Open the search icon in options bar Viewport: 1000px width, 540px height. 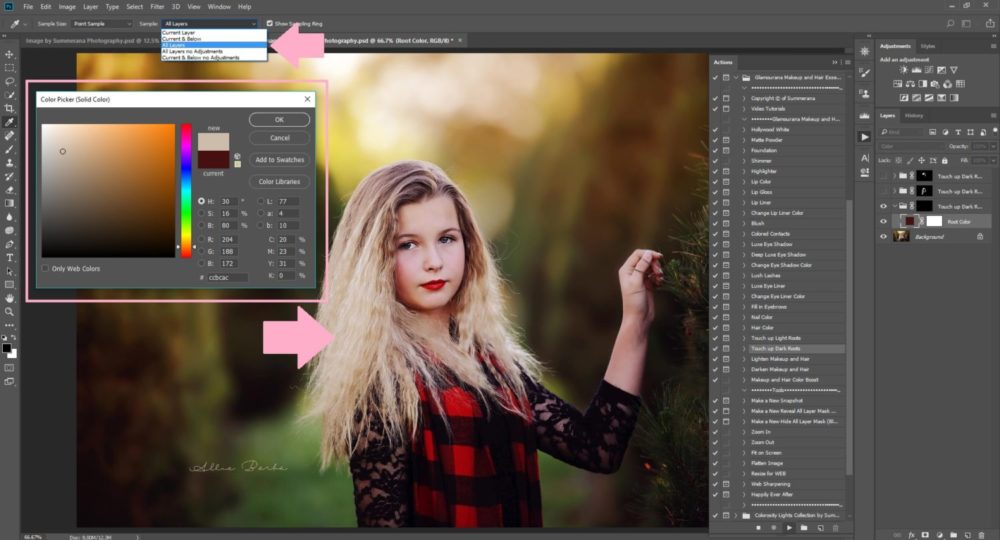point(950,24)
